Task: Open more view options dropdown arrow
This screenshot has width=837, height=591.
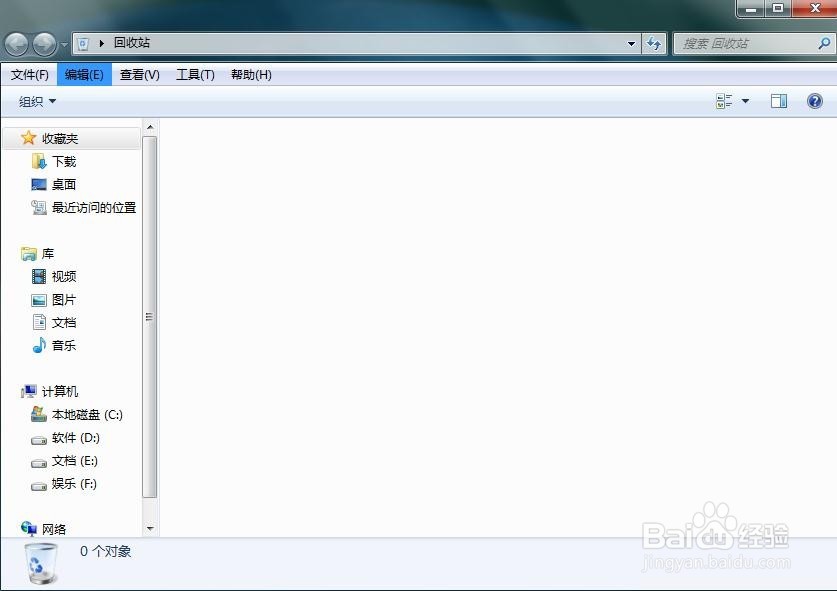Action: tap(745, 101)
